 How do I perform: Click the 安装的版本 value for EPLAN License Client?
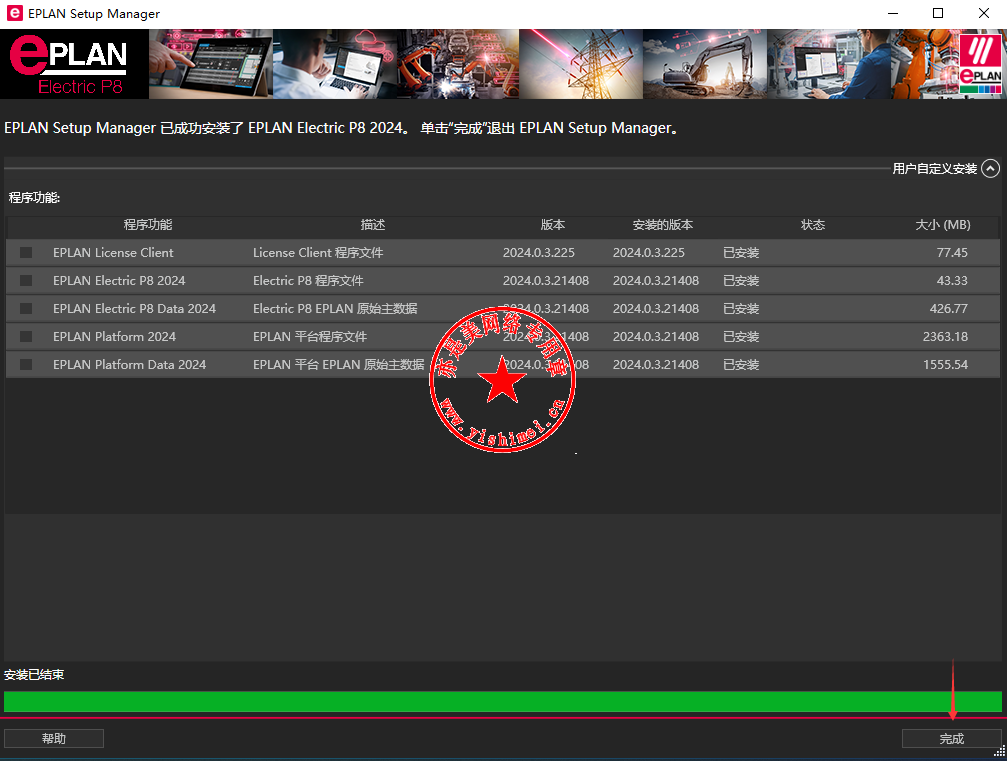click(649, 252)
